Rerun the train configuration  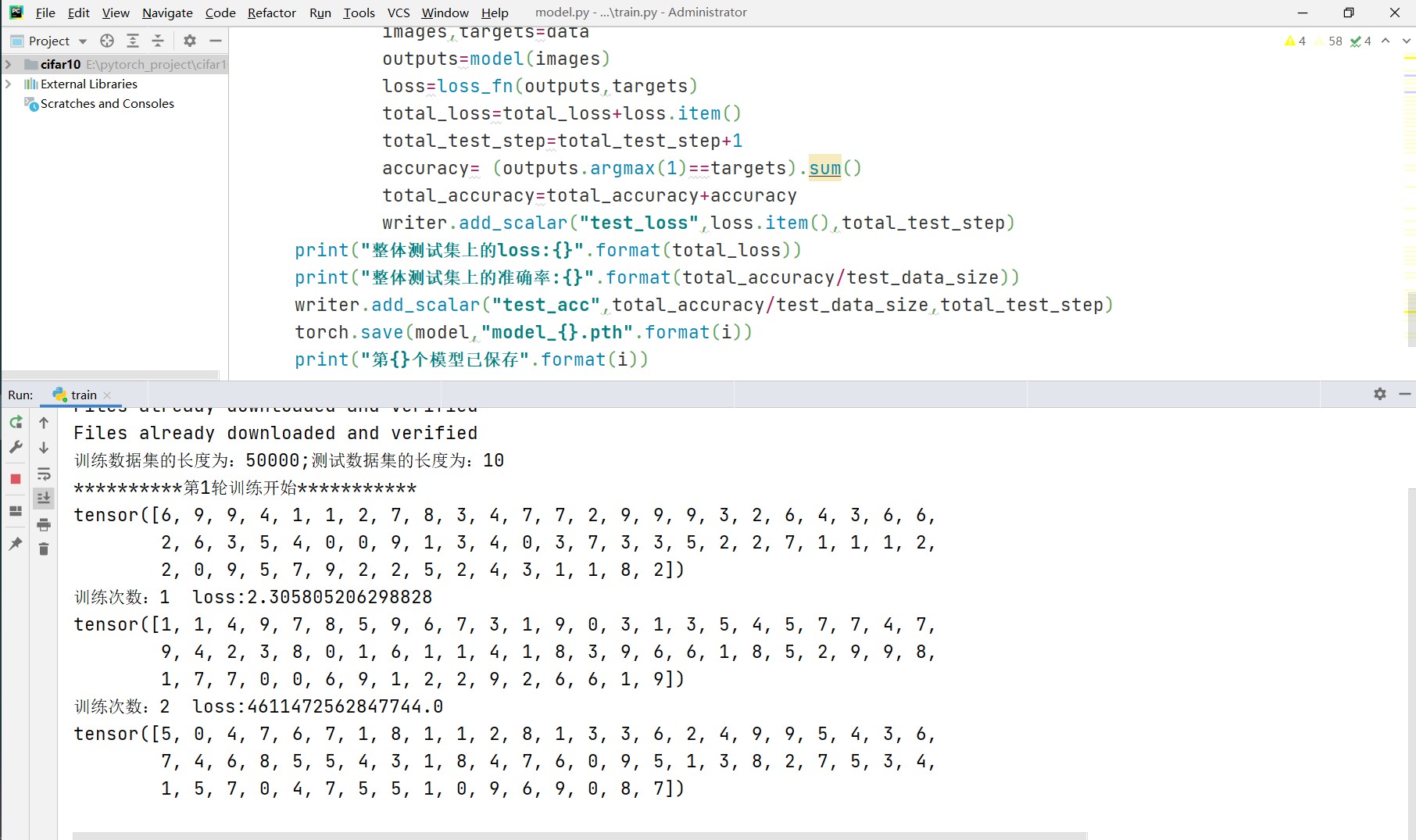16,422
